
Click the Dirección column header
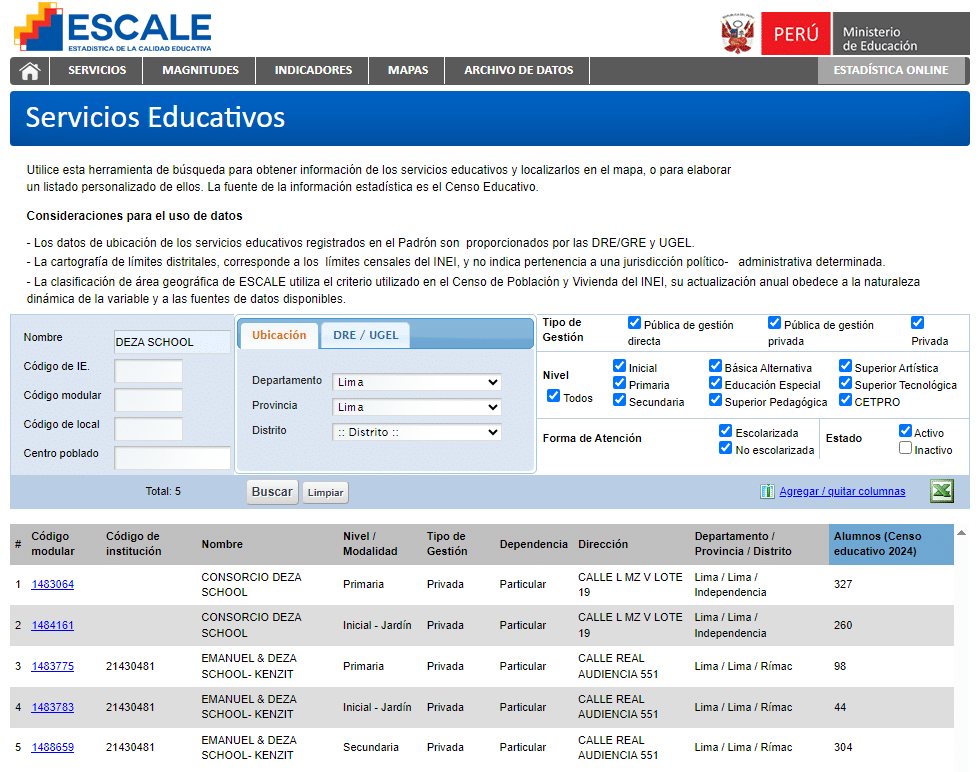pyautogui.click(x=603, y=544)
